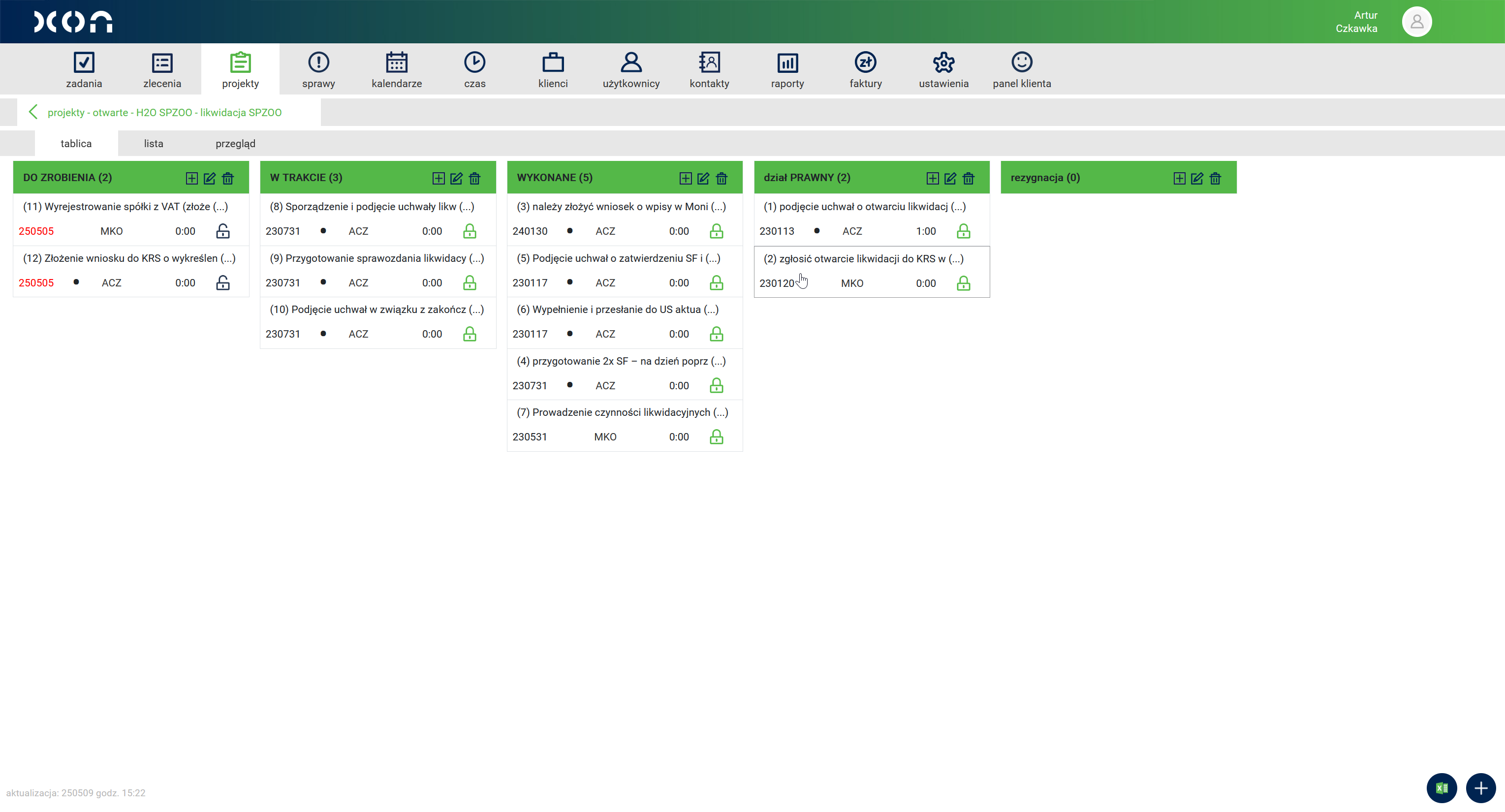Open the panel klienta module
This screenshot has height=812, width=1505.
[x=1022, y=69]
